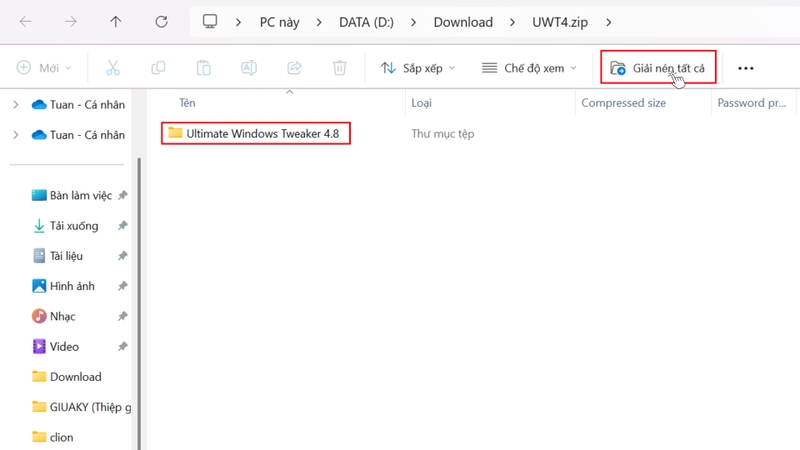This screenshot has height=450, width=800.
Task: Expand chevron after Download breadcrumb
Action: (x=512, y=22)
